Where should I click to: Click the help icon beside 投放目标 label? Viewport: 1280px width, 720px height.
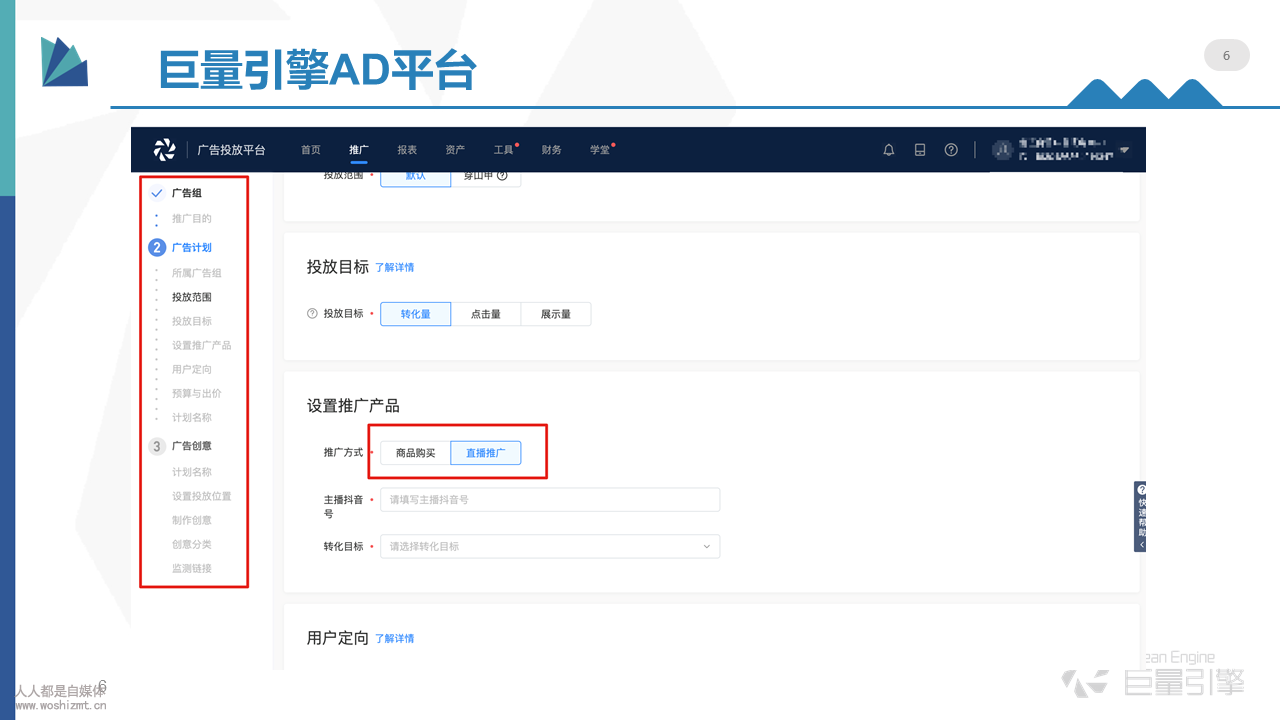[x=312, y=314]
